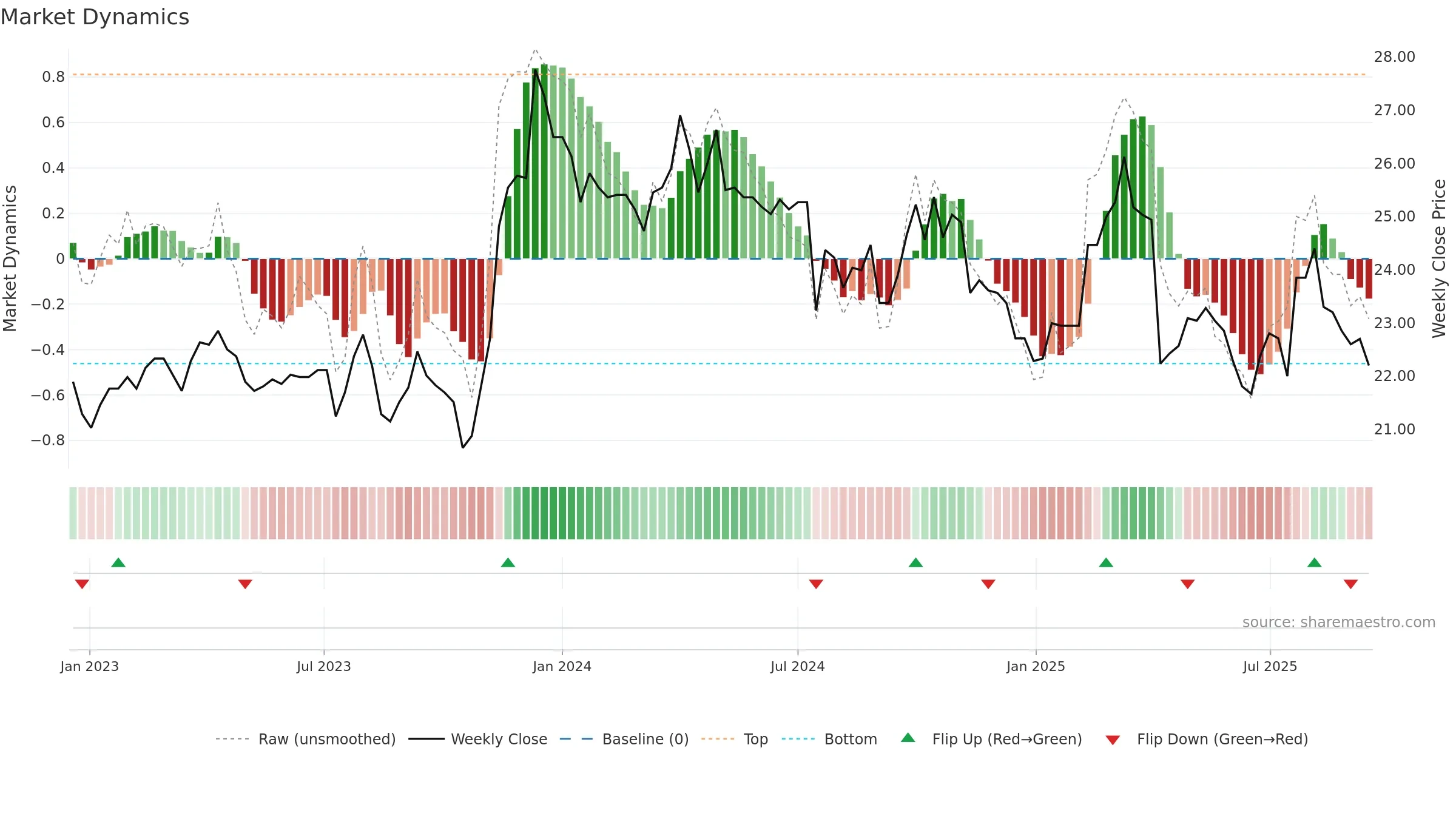Screen dimensions: 1456x819
Task: Click the 0.8 tick on left axis
Action: tap(53, 77)
